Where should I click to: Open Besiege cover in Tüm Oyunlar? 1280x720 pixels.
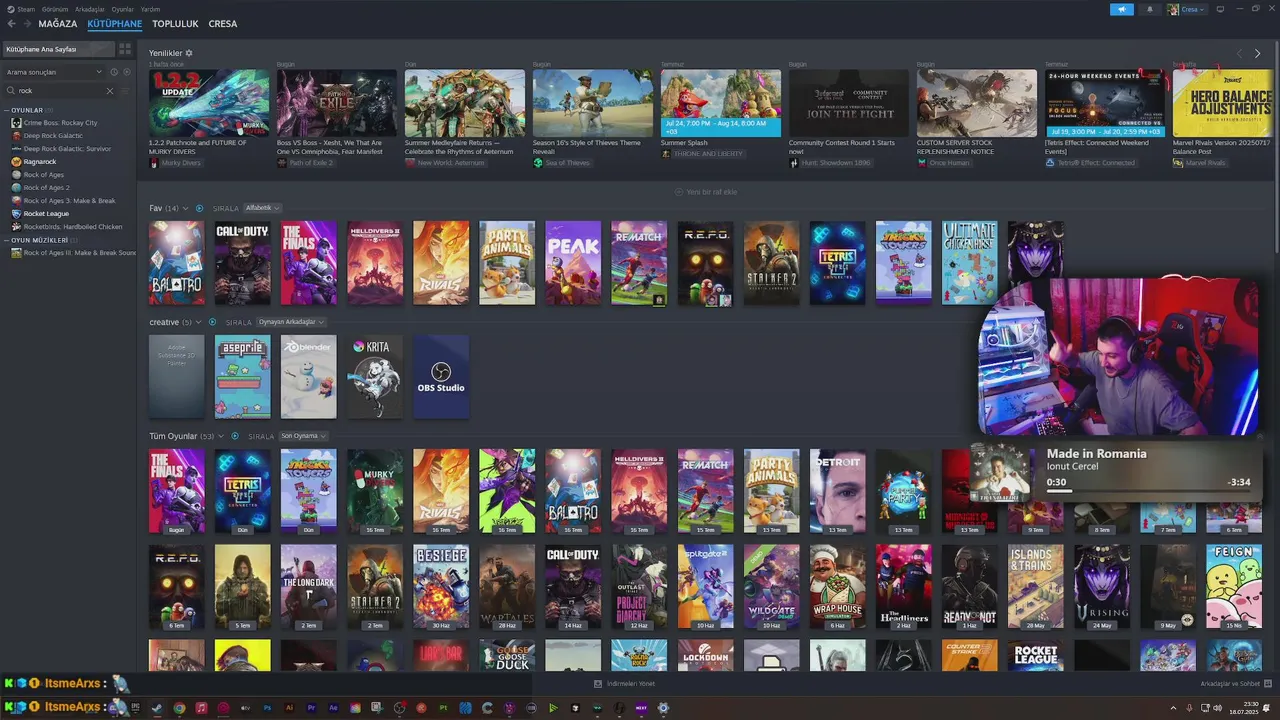441,586
